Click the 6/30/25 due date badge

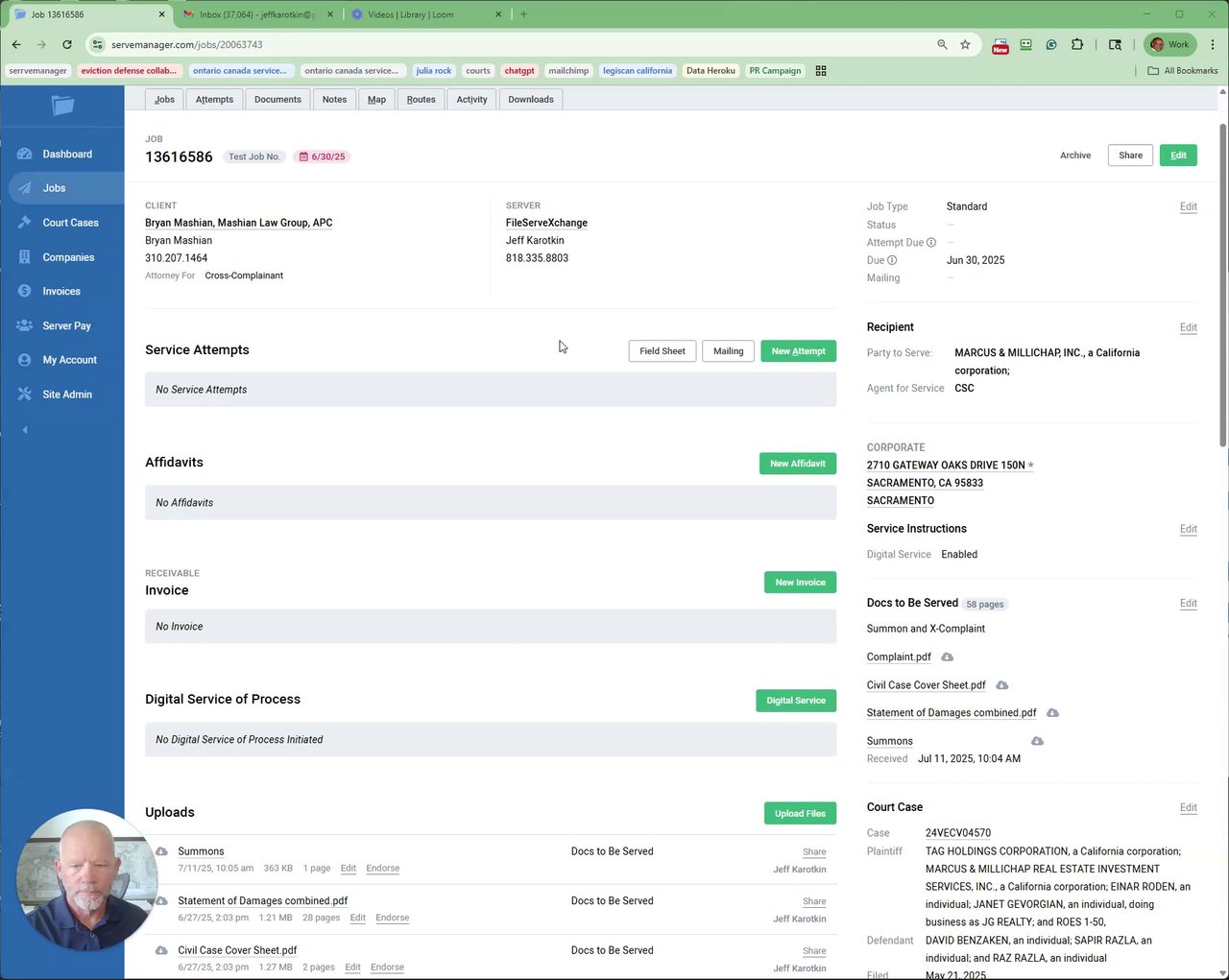[322, 156]
